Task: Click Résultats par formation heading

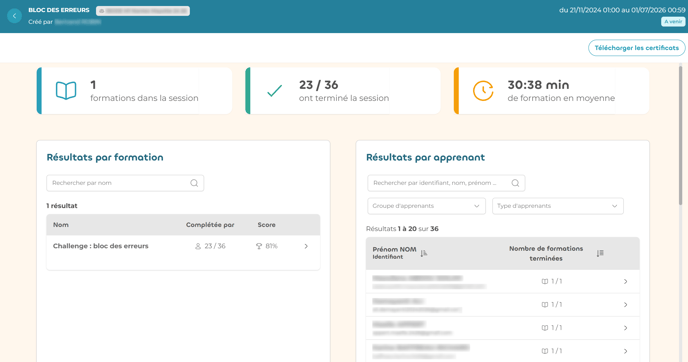Action: 105,158
